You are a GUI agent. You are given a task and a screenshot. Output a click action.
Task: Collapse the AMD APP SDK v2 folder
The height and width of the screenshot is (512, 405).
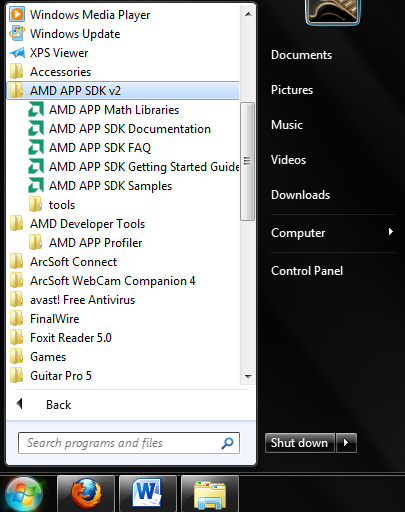click(123, 91)
